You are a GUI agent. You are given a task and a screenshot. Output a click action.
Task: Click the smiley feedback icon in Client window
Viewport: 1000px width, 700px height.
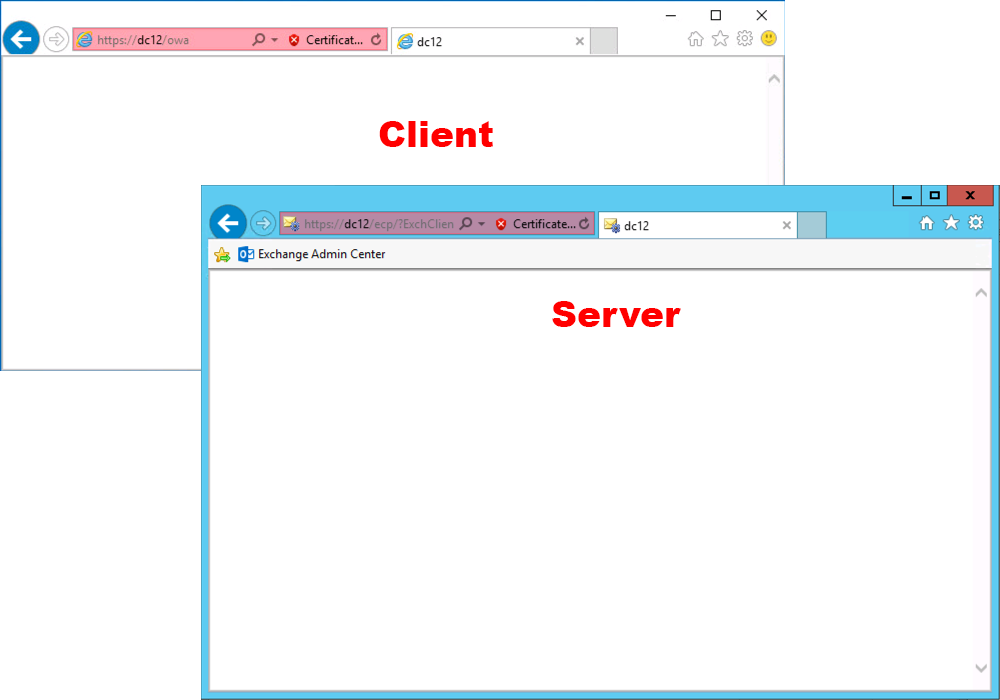click(768, 39)
